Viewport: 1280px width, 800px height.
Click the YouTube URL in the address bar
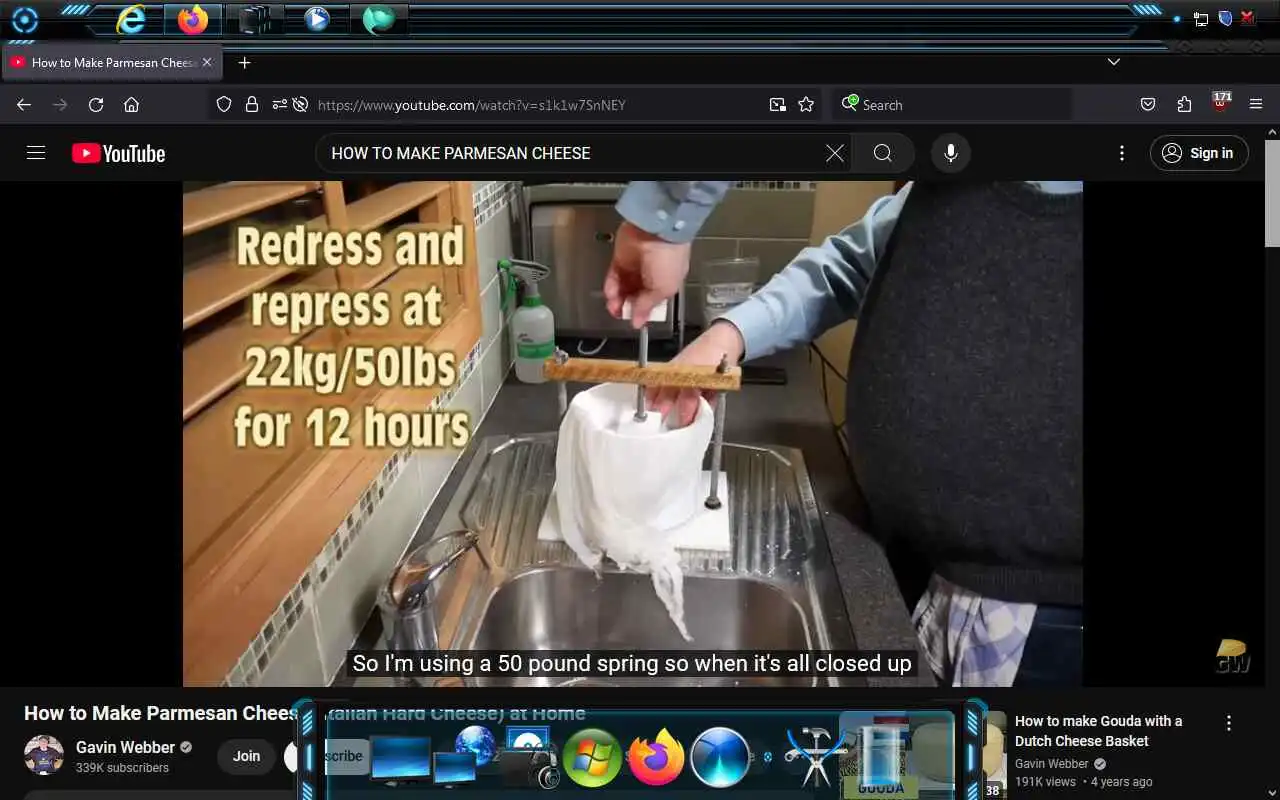pos(471,105)
